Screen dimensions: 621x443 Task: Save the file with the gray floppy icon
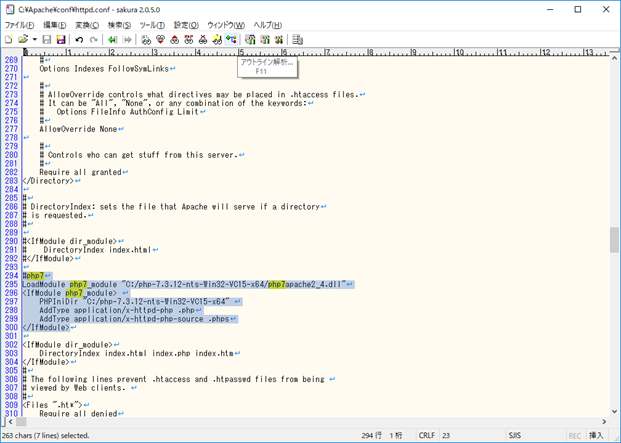coord(47,40)
